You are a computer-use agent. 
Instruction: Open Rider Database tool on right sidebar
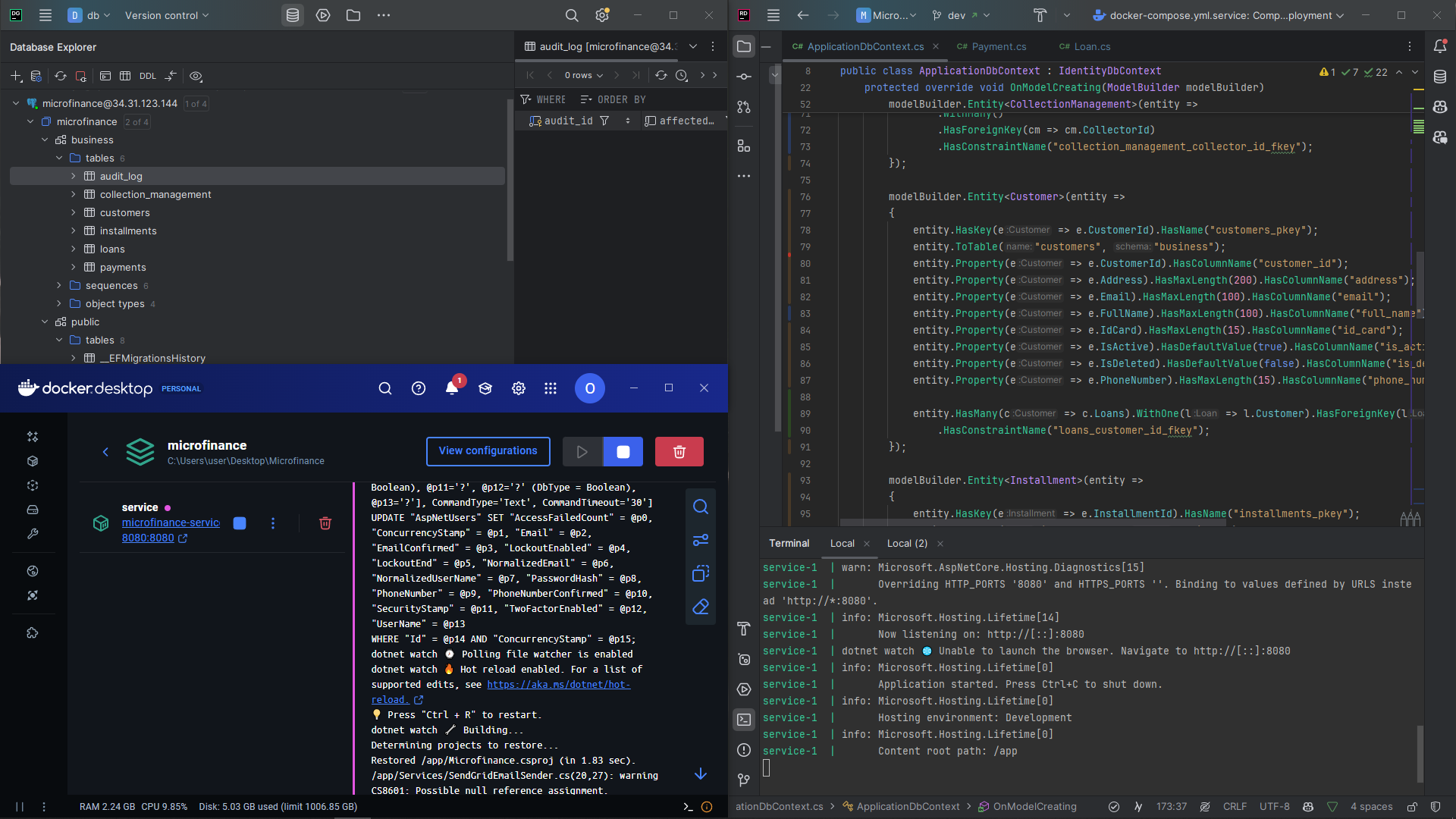[x=1440, y=77]
